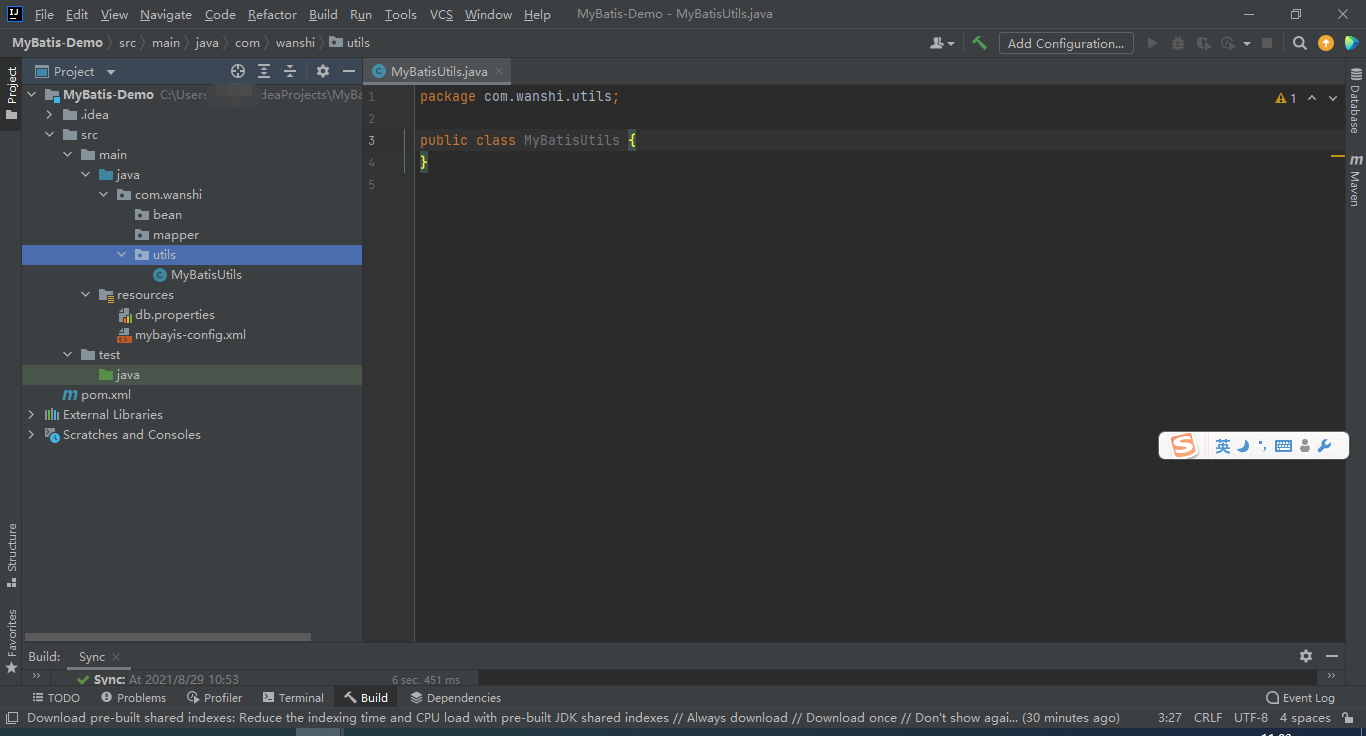Hide the Build tool window

[1332, 656]
